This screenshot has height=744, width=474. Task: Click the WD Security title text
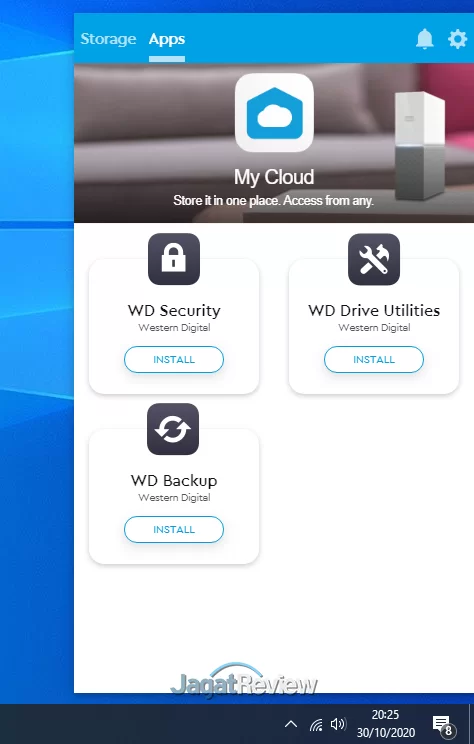(x=174, y=310)
